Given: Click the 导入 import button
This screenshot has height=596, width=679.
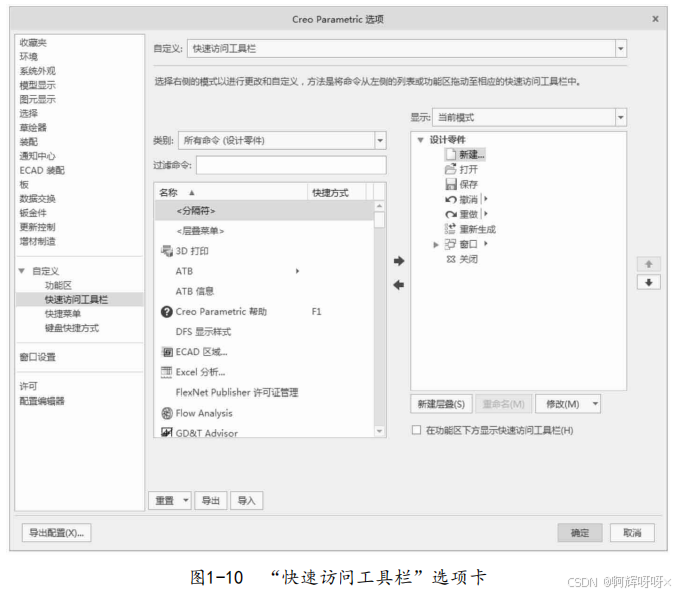Looking at the screenshot, I should tap(246, 500).
